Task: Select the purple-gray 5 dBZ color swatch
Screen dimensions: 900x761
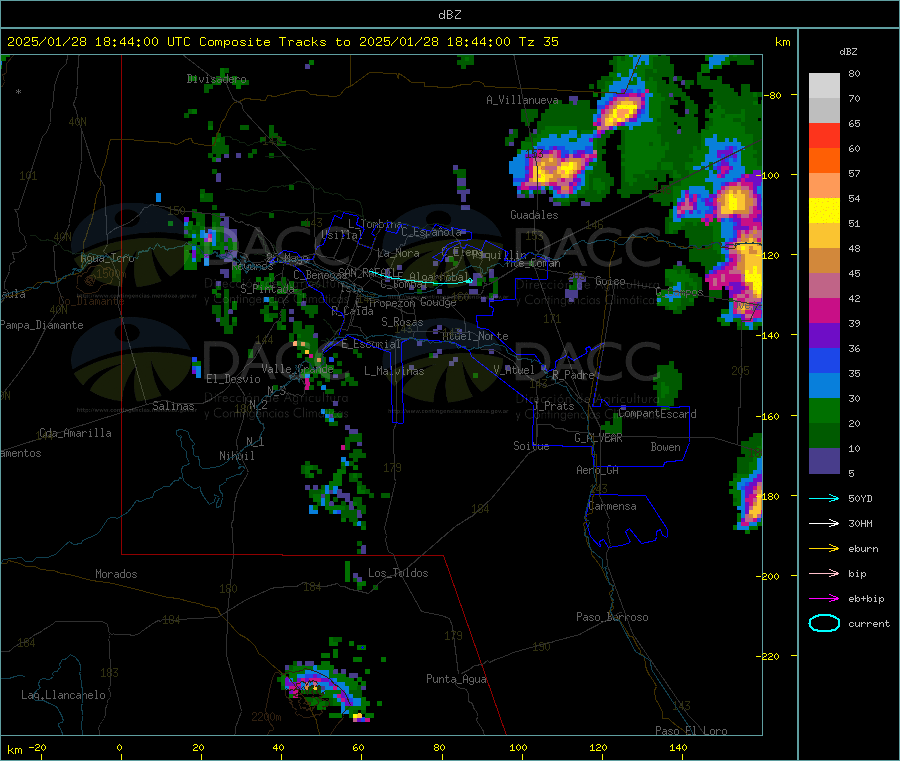Action: 824,461
